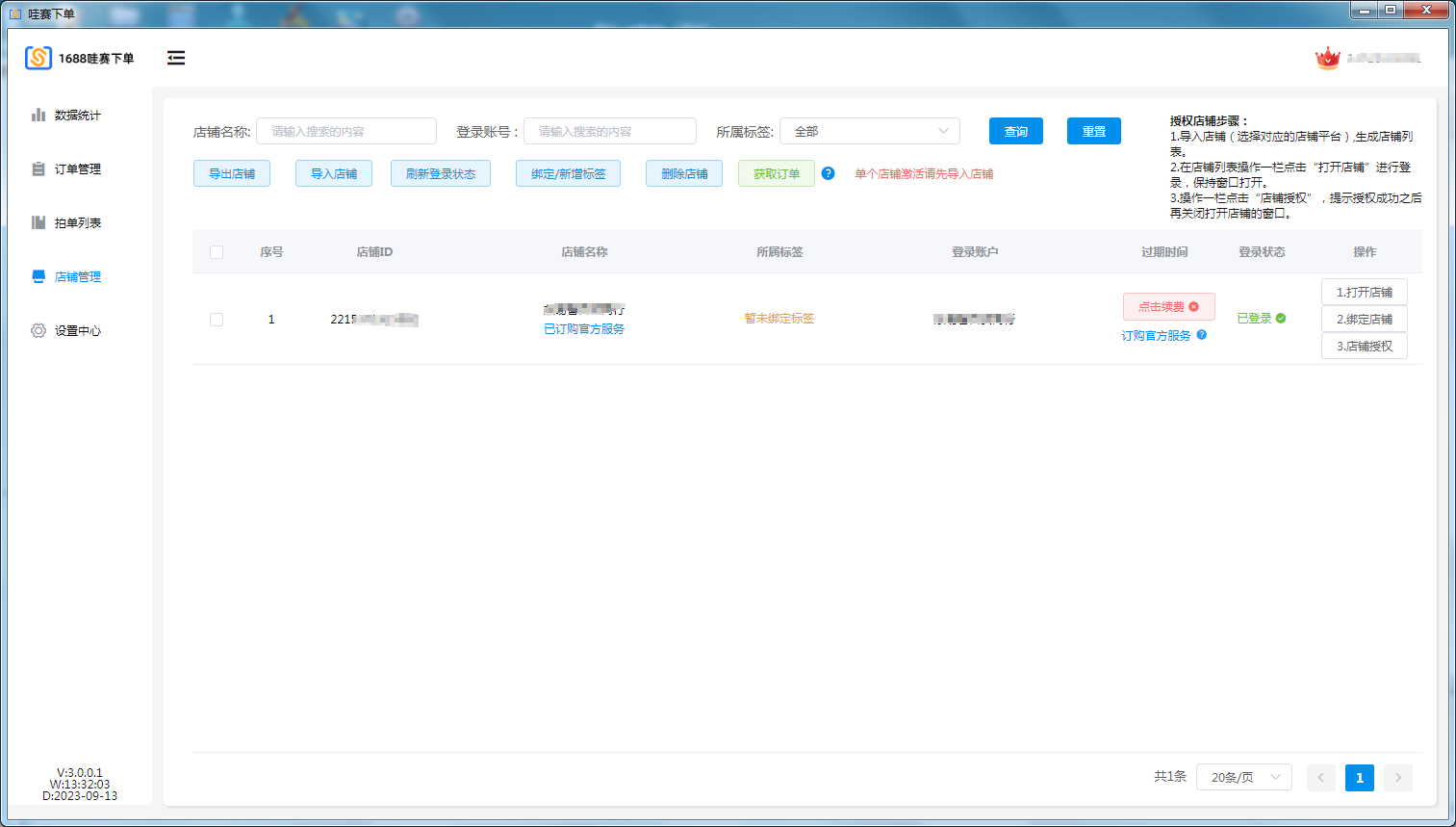This screenshot has height=827, width=1456.
Task: Click the 设置中心 gear icon
Action: click(x=38, y=330)
